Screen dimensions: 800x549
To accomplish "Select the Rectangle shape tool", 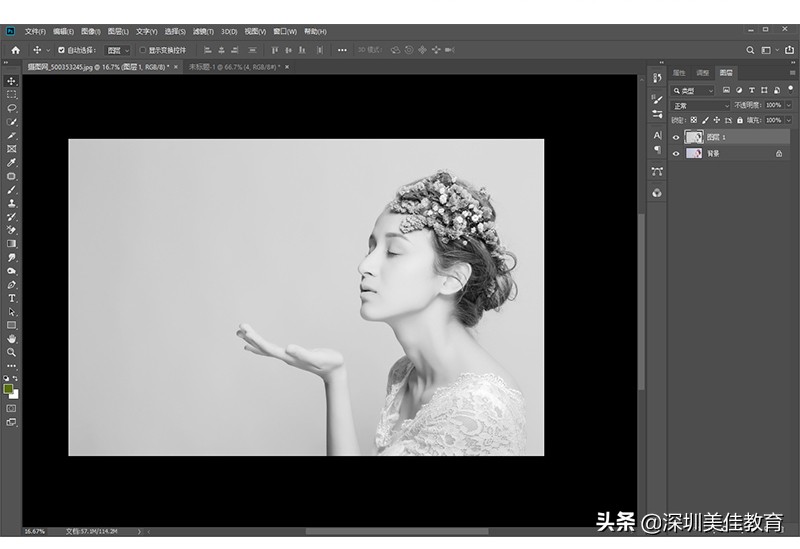I will pyautogui.click(x=11, y=325).
